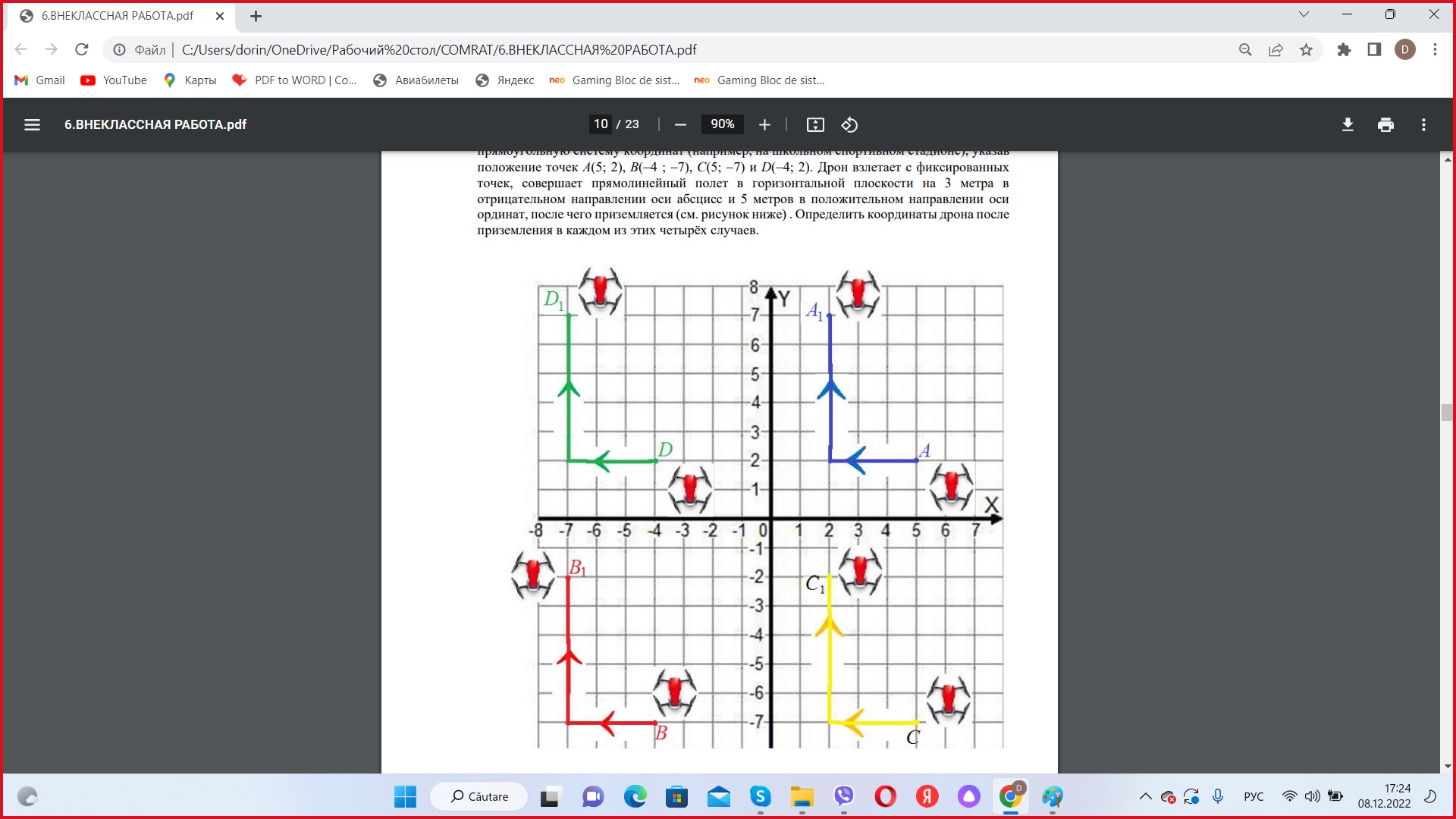1456x819 pixels.
Task: Open the Gmail bookmark
Action: pyautogui.click(x=40, y=80)
